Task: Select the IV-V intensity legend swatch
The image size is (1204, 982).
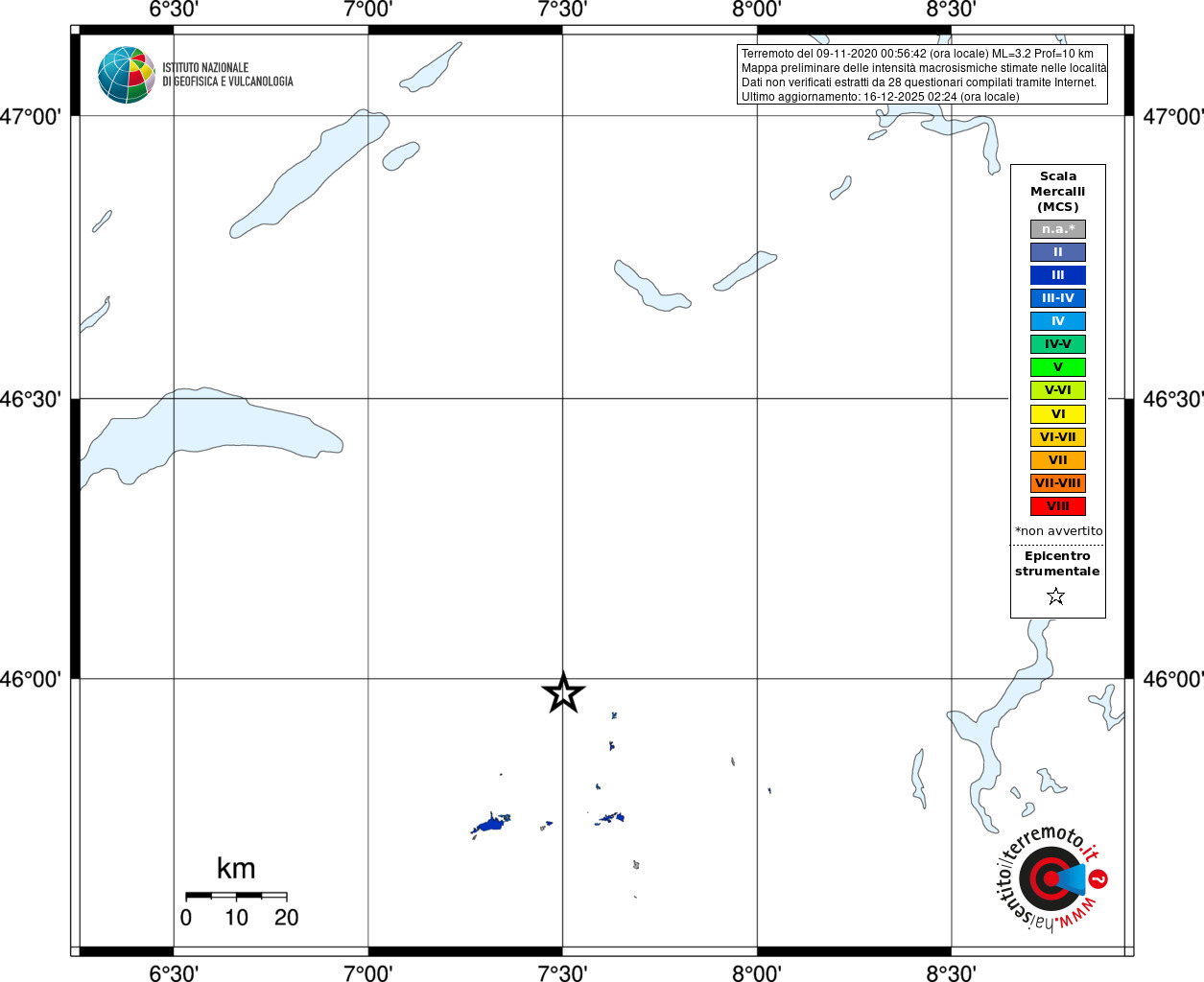Action: tap(1058, 344)
